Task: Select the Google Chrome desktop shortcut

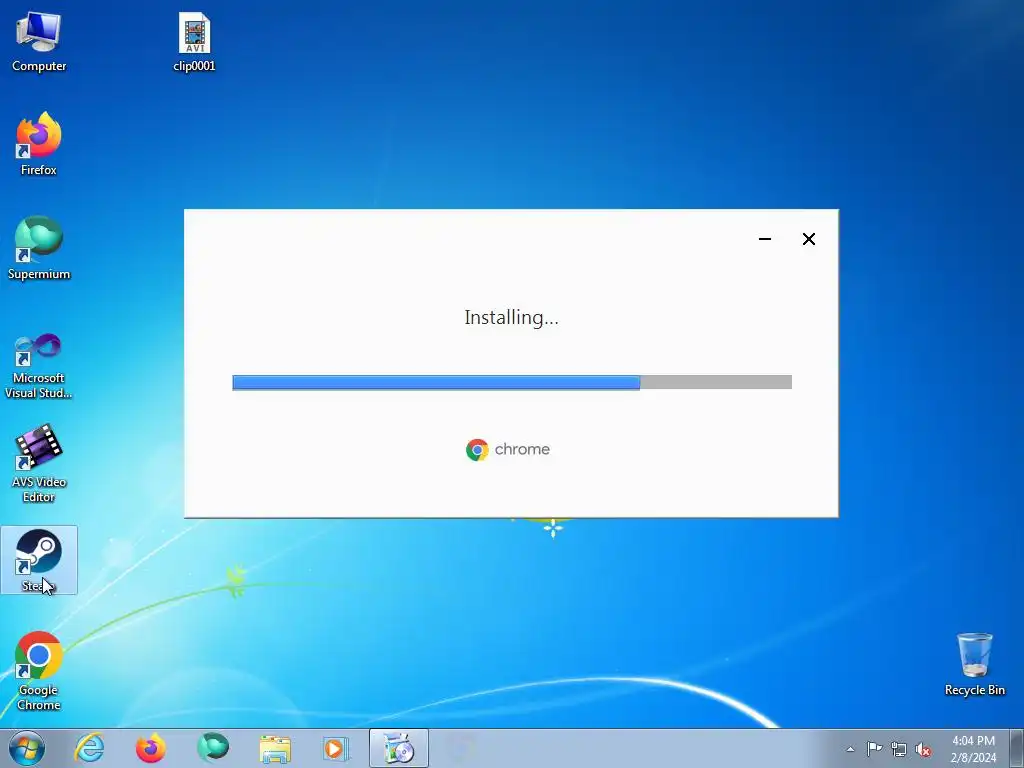Action: click(x=39, y=671)
